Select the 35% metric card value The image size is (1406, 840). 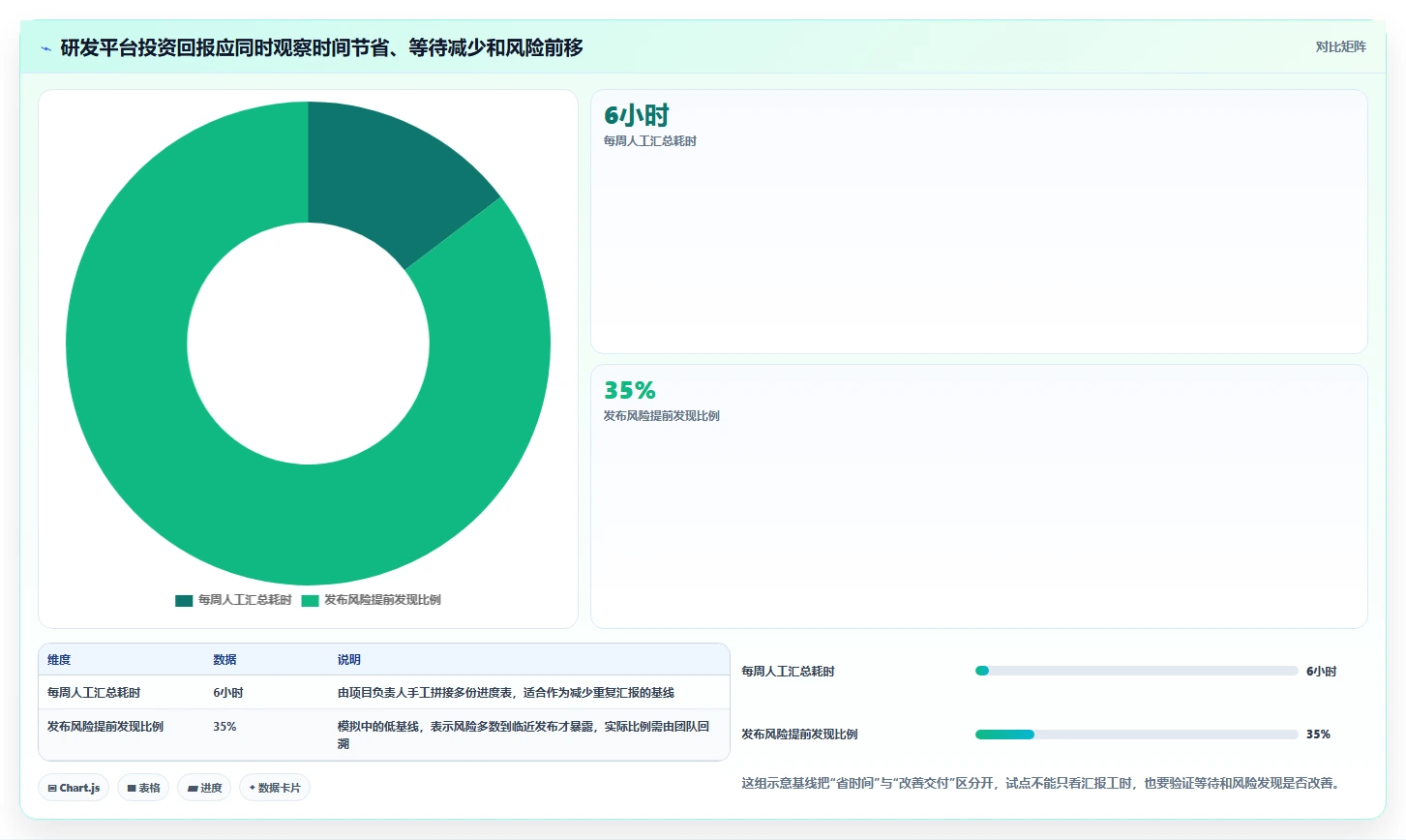coord(630,390)
